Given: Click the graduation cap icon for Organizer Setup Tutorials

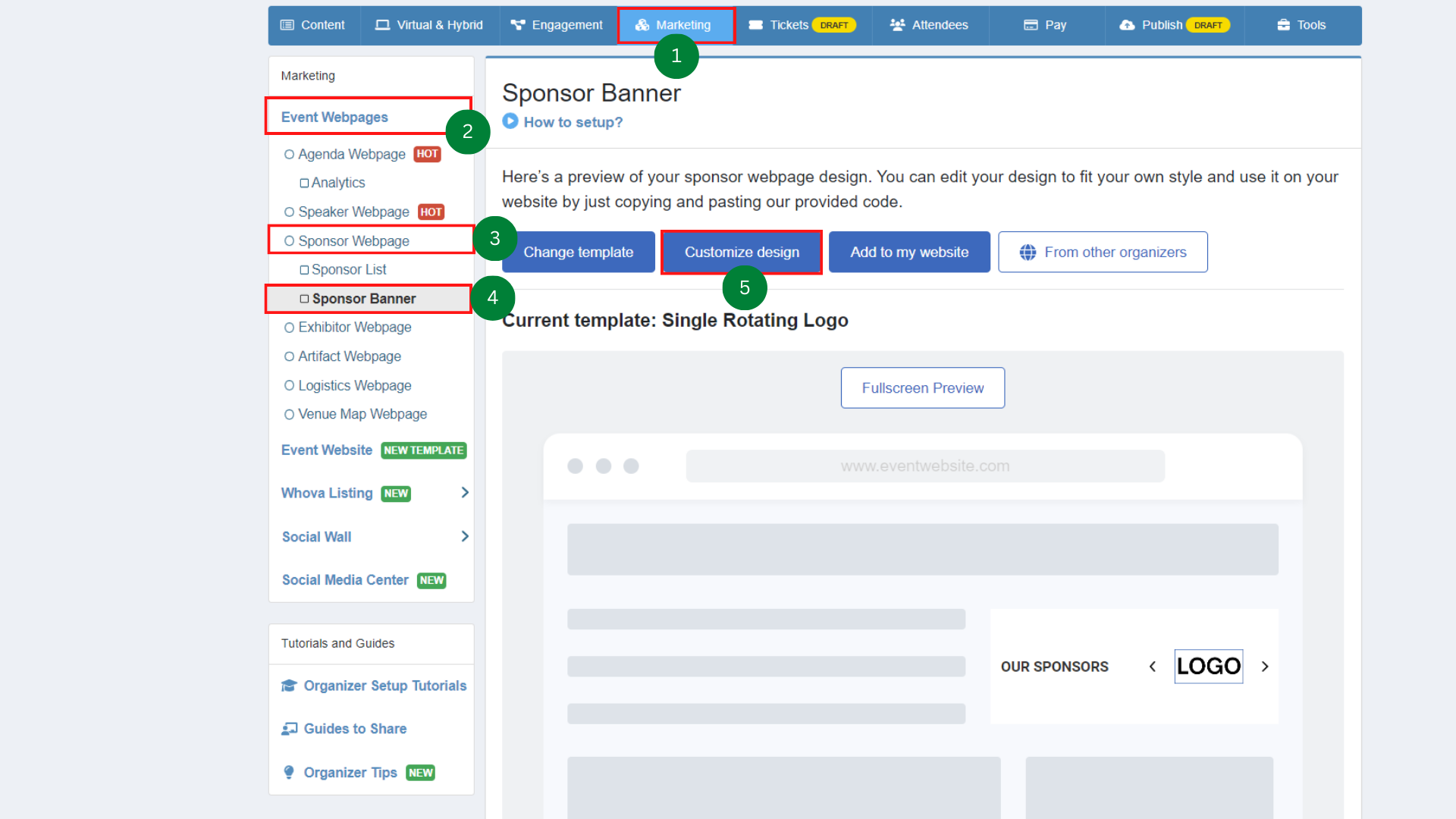Looking at the screenshot, I should 288,685.
